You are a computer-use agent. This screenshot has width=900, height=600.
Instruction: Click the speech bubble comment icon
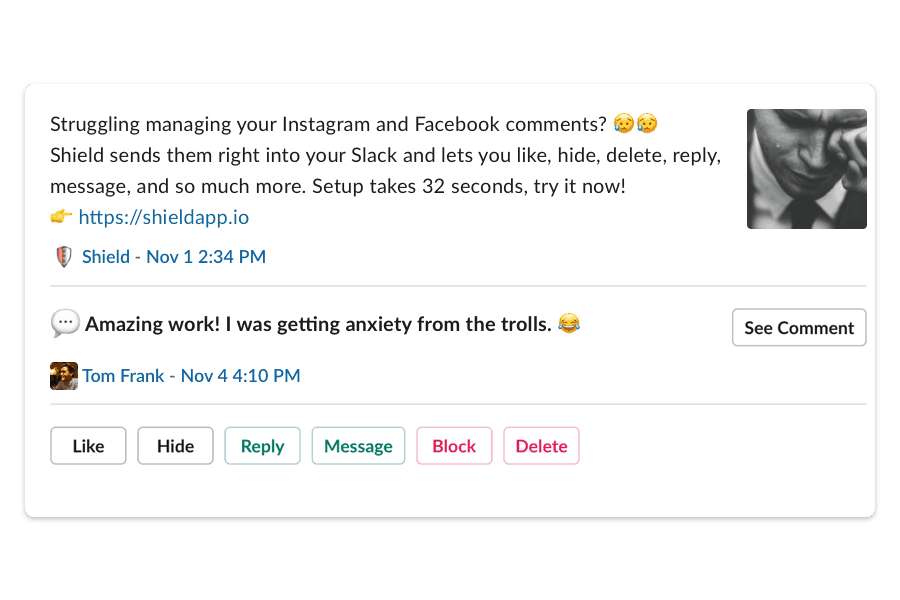click(65, 324)
